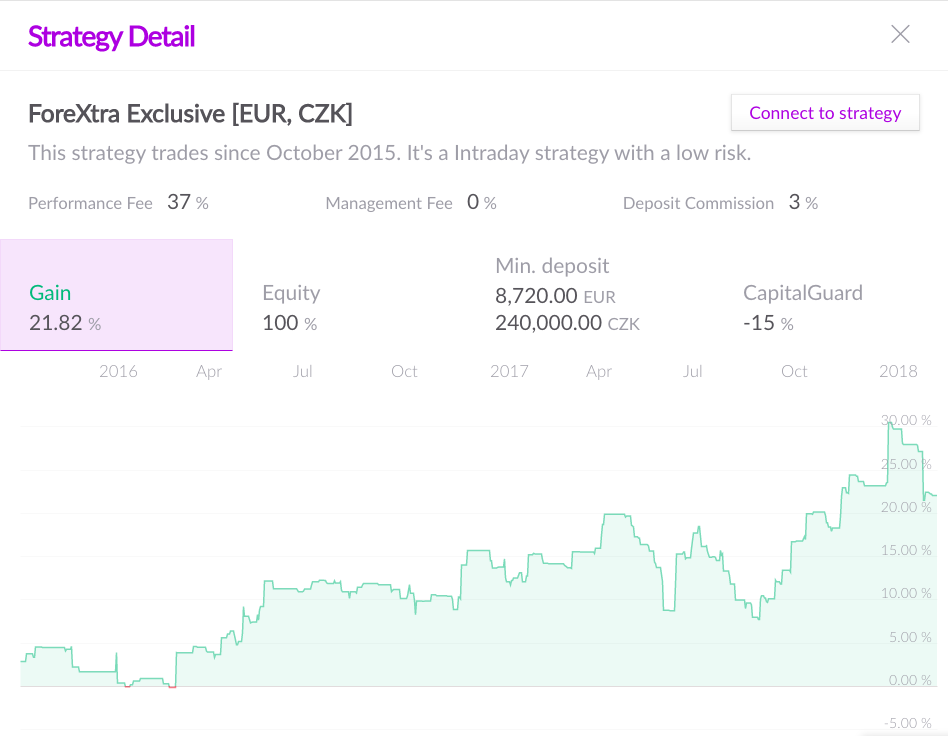Click the 15.00 % axis label
The width and height of the screenshot is (948, 736).
(x=906, y=550)
